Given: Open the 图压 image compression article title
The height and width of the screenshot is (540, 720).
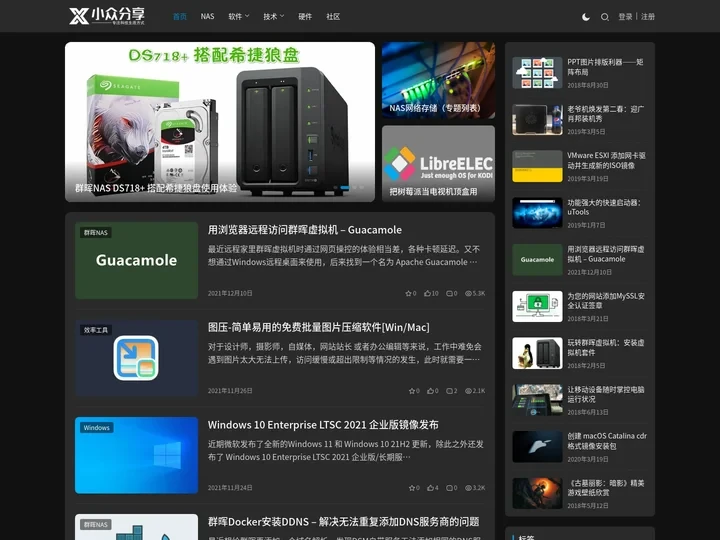Looking at the screenshot, I should 319,327.
